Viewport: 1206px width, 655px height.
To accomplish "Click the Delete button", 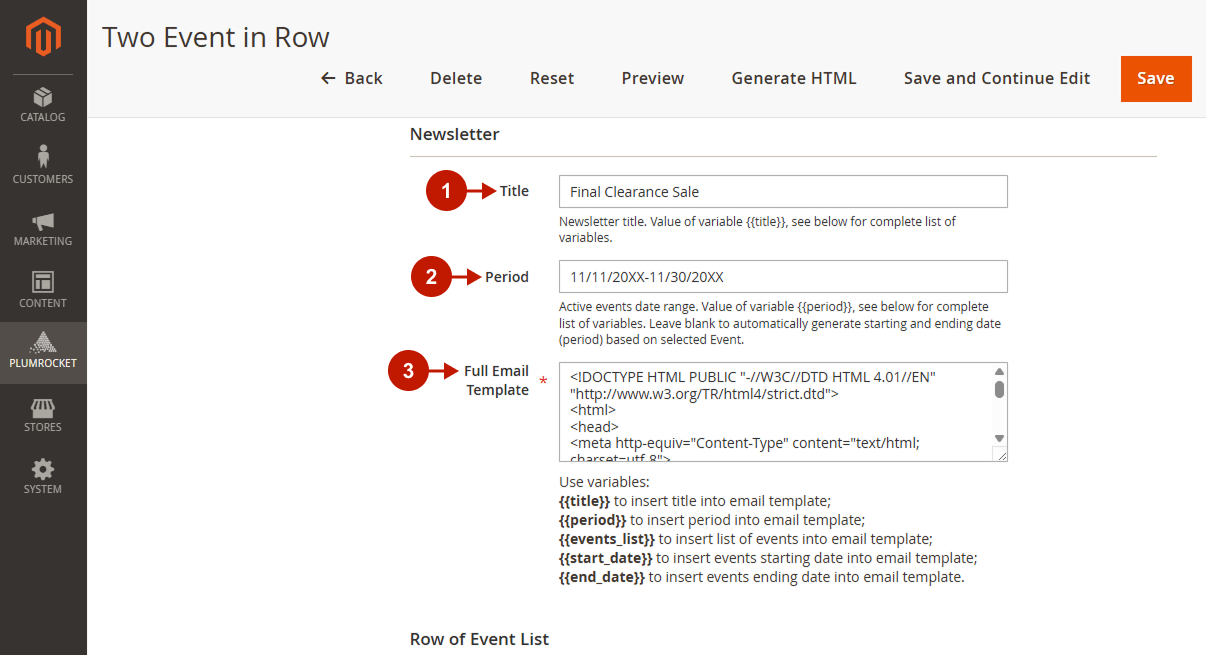I will click(456, 78).
